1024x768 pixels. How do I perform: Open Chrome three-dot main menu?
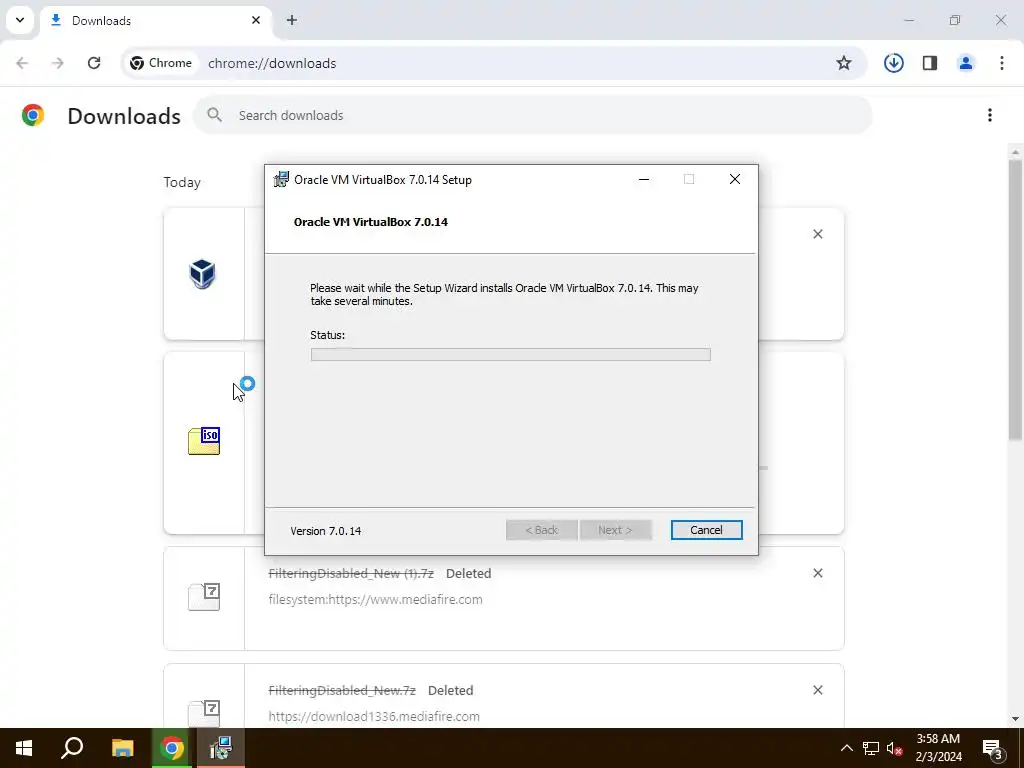coord(1002,63)
